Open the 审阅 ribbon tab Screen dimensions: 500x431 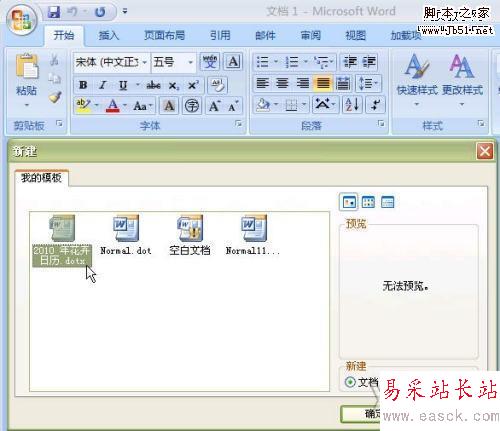point(311,35)
